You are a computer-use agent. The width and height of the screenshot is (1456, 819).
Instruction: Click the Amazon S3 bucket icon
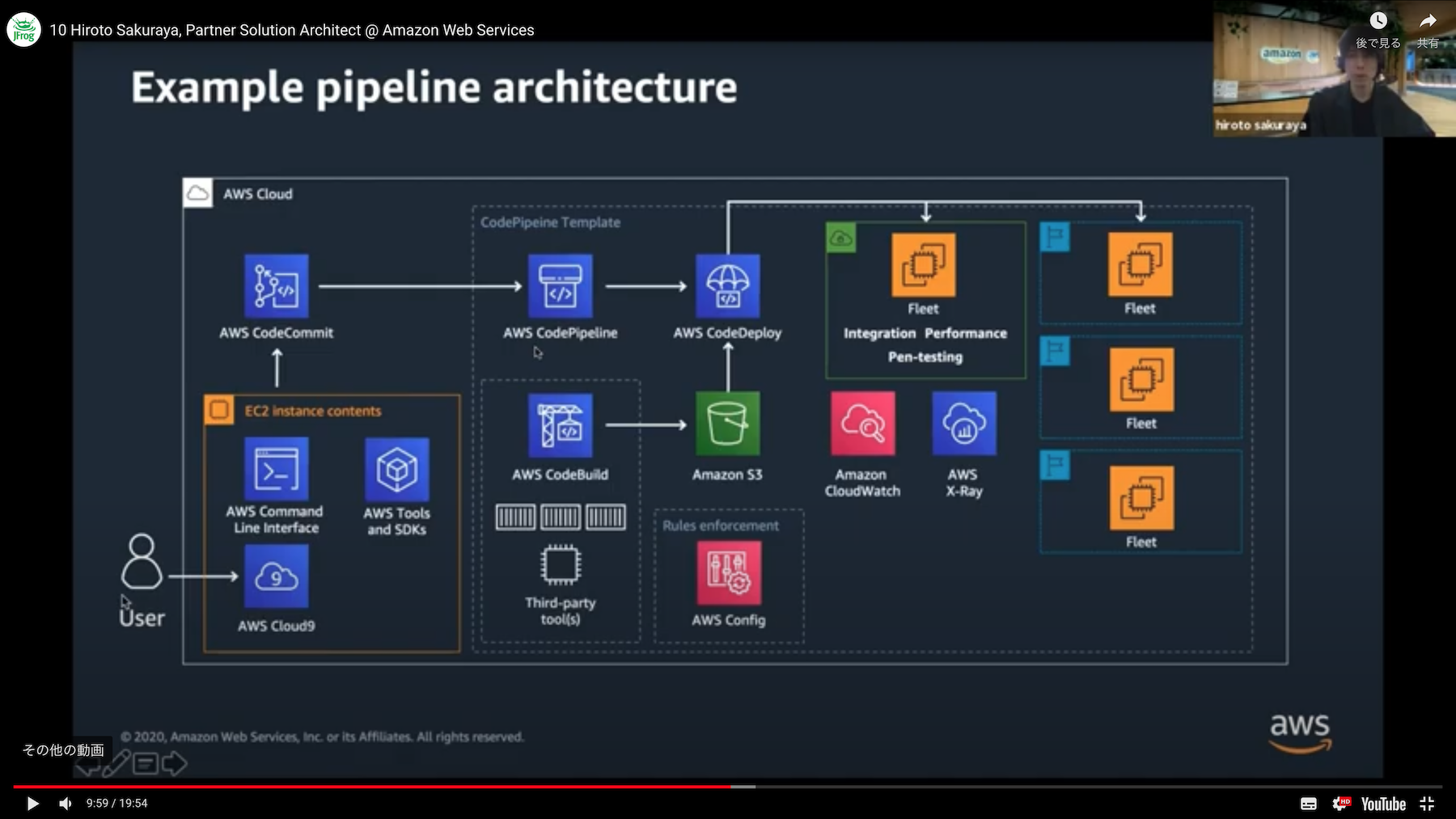(727, 424)
